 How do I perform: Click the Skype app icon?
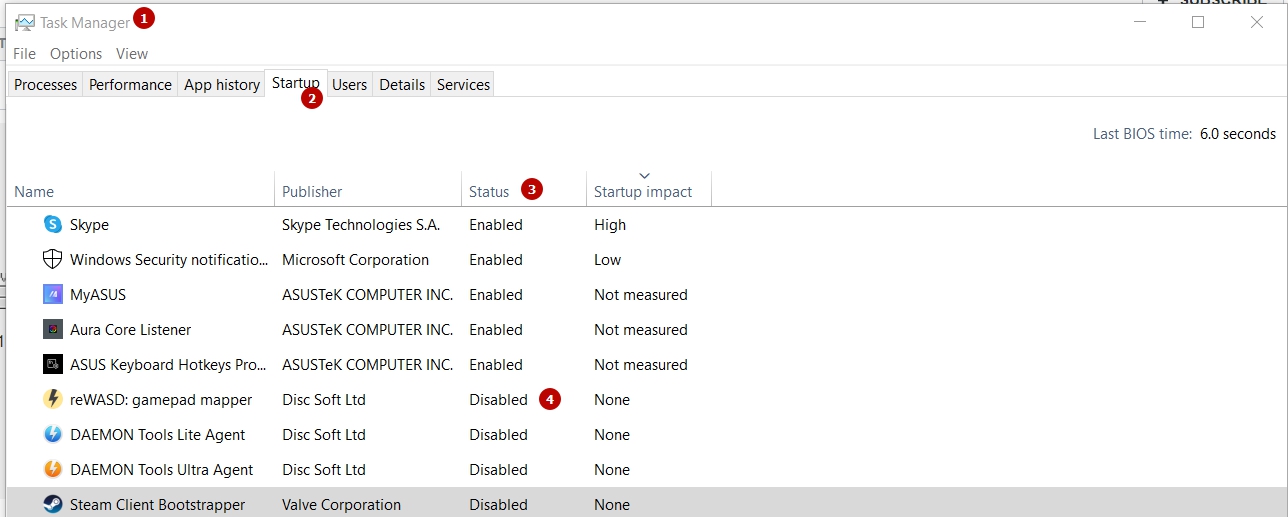(53, 225)
